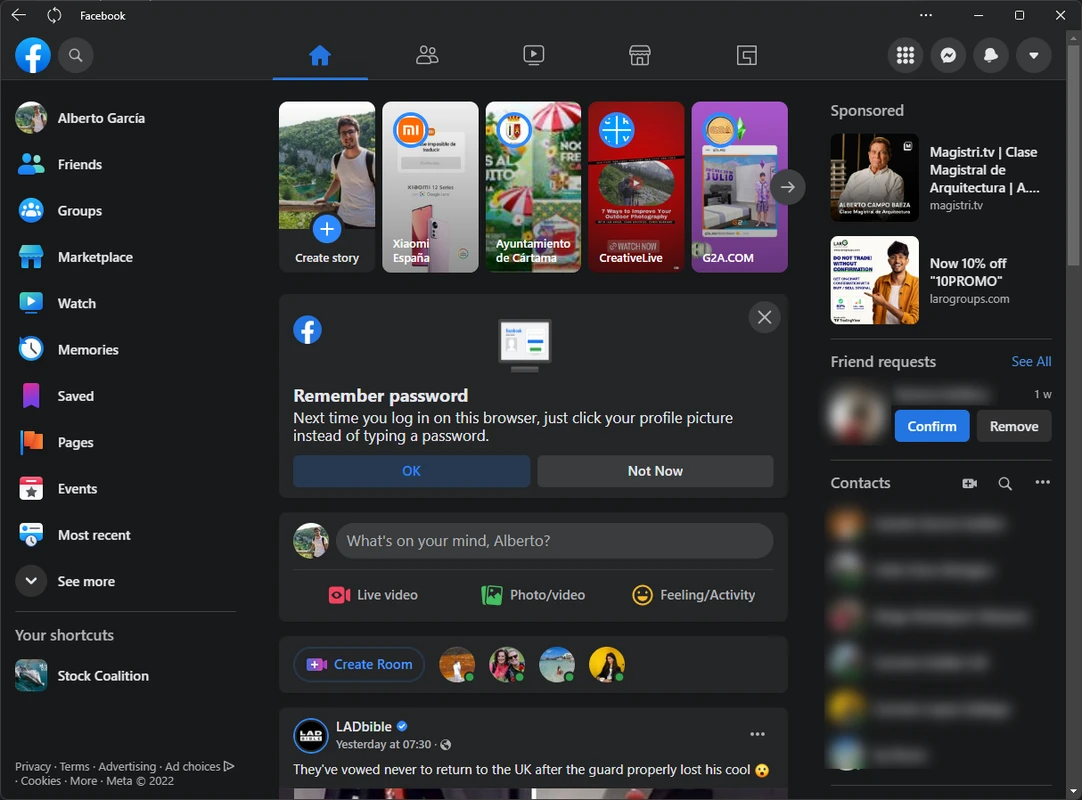Screen dimensions: 1082x800
Task: Confirm the friend request
Action: (x=932, y=426)
